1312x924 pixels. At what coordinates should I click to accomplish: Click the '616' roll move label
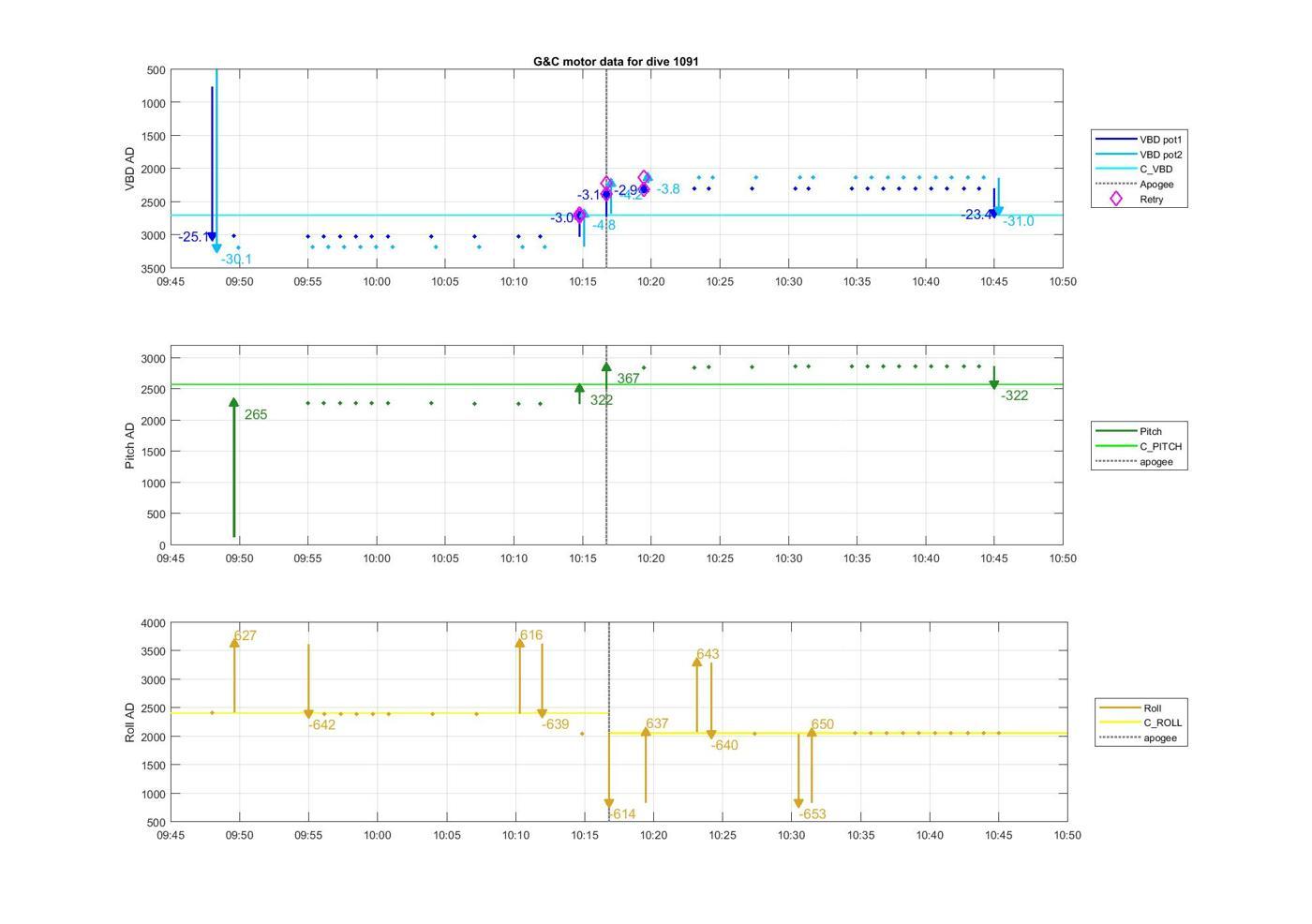531,635
